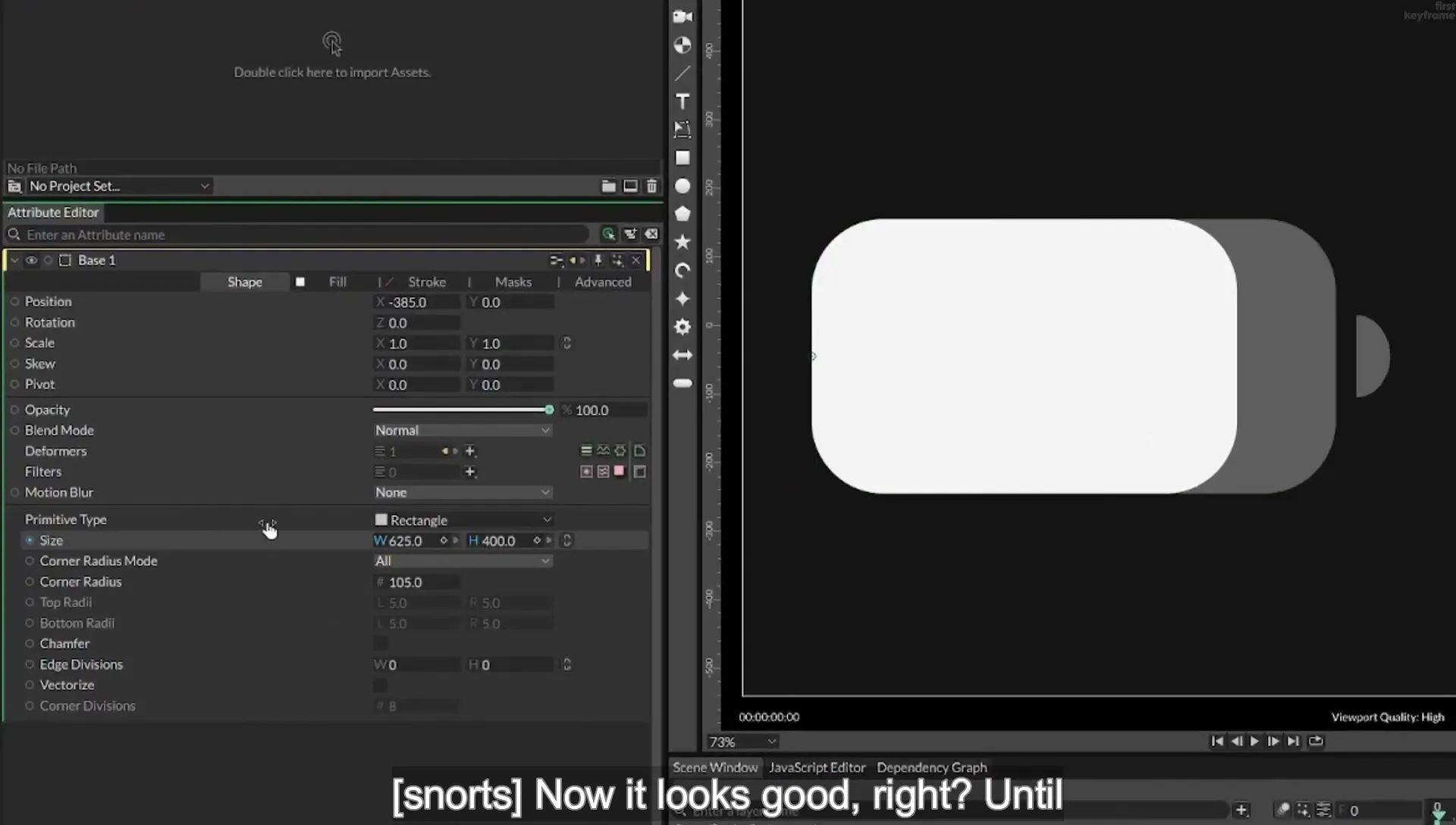Adjust the Opacity slider handle
Image resolution: width=1456 pixels, height=825 pixels.
coord(549,410)
